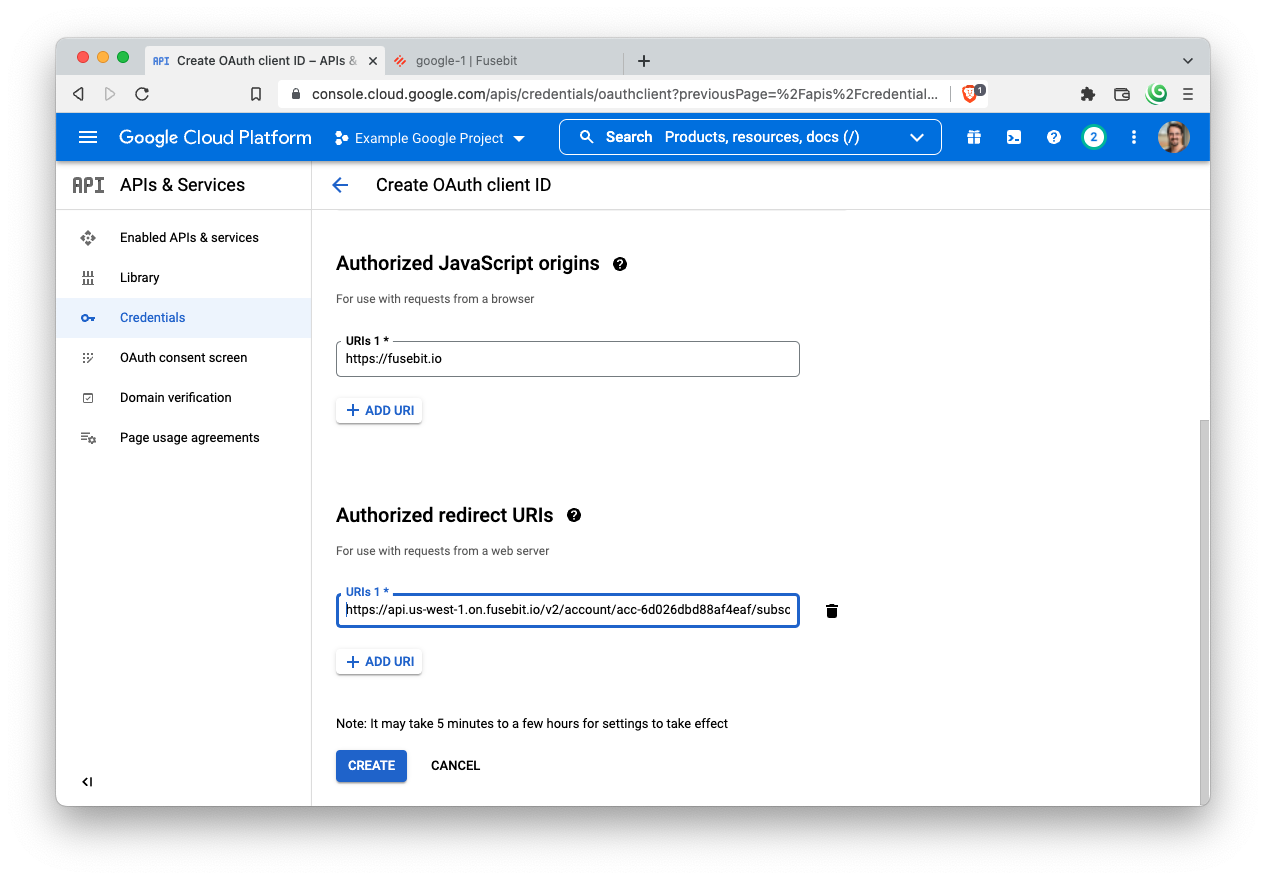Click the page vertical scrollbar
Image resolution: width=1266 pixels, height=880 pixels.
(1204, 610)
